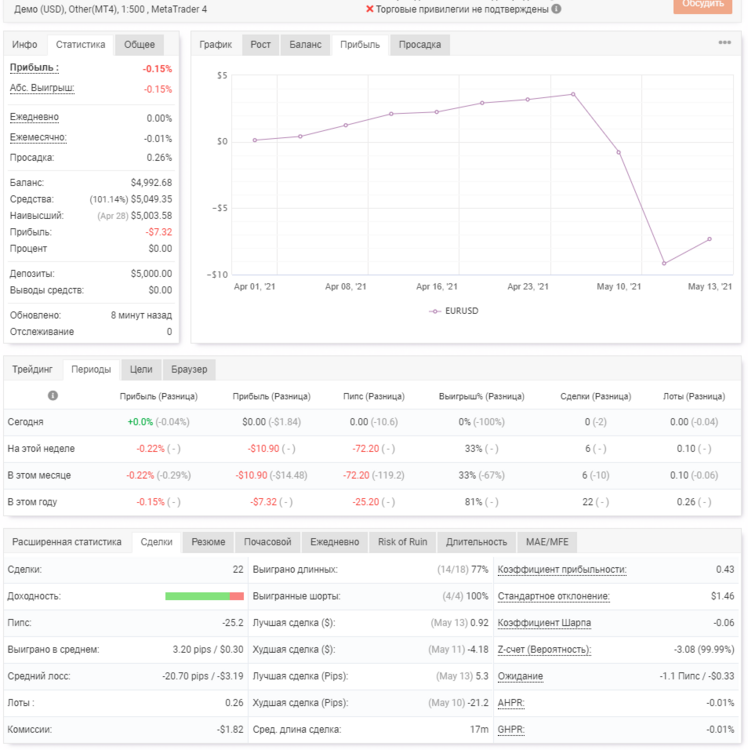Click the red X trading privileges icon
The width and height of the screenshot is (748, 750).
pyautogui.click(x=370, y=9)
